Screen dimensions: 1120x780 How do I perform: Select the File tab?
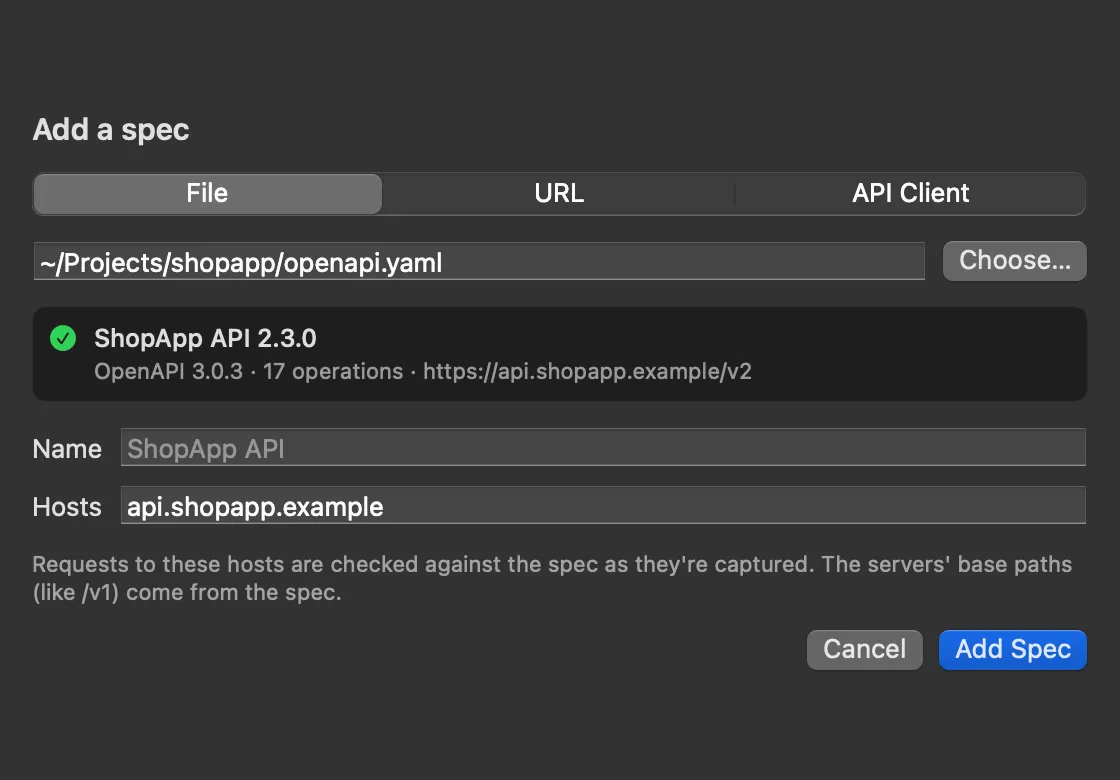point(207,194)
